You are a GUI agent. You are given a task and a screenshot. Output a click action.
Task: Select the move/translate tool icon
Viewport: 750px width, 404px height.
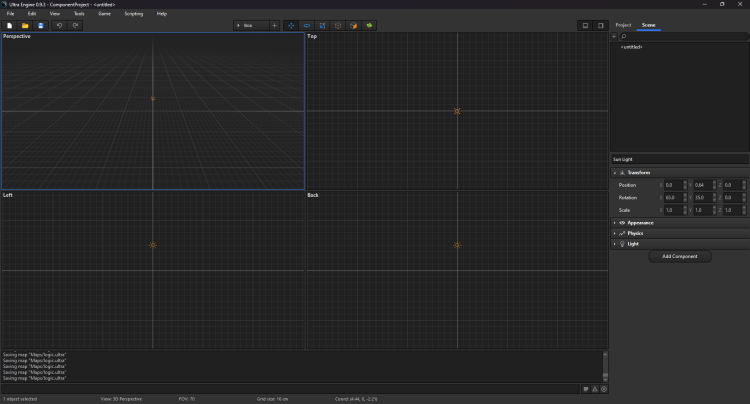click(291, 25)
